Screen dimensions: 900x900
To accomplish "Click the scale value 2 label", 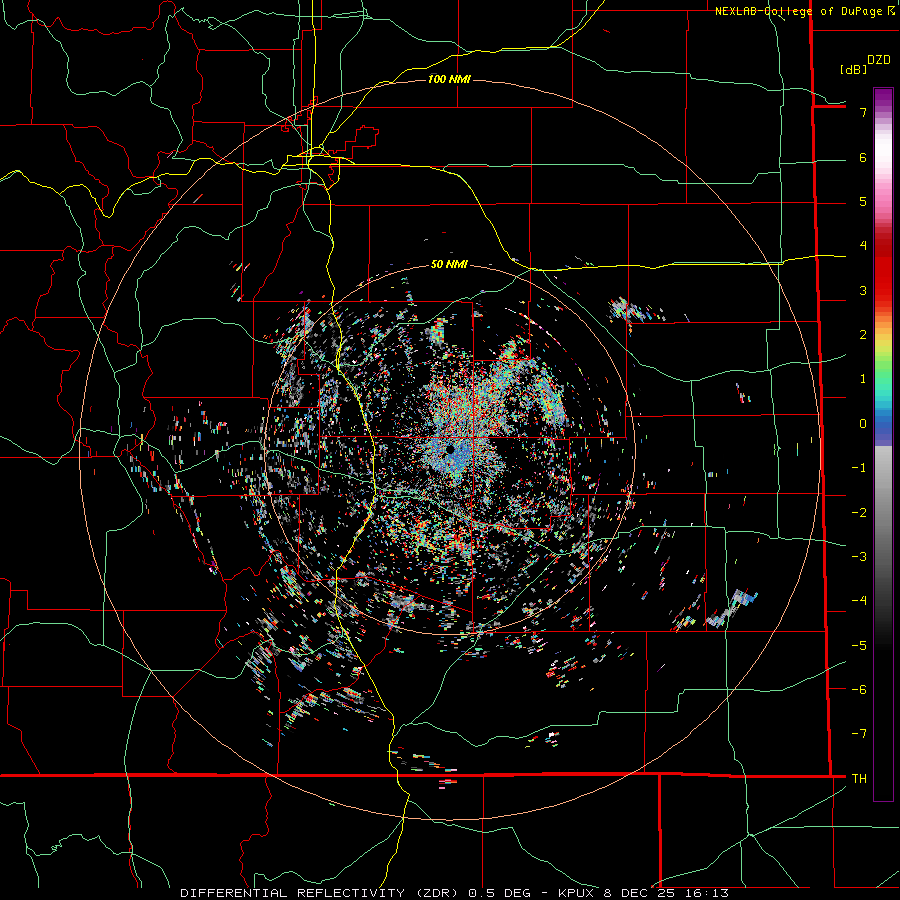I will (863, 335).
